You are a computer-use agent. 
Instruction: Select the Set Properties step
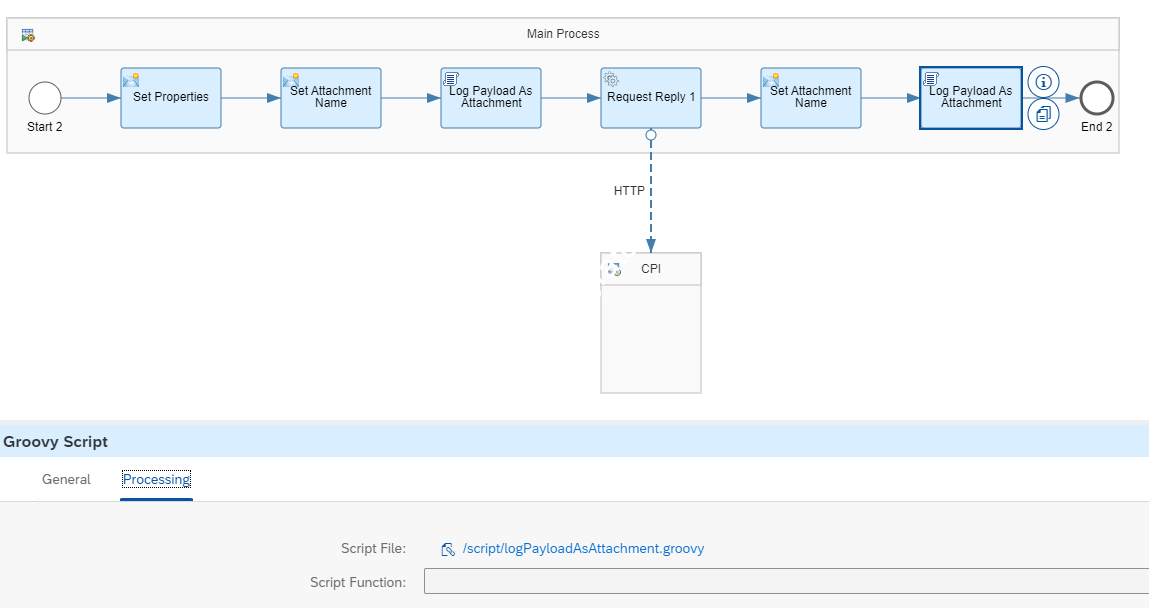(171, 98)
